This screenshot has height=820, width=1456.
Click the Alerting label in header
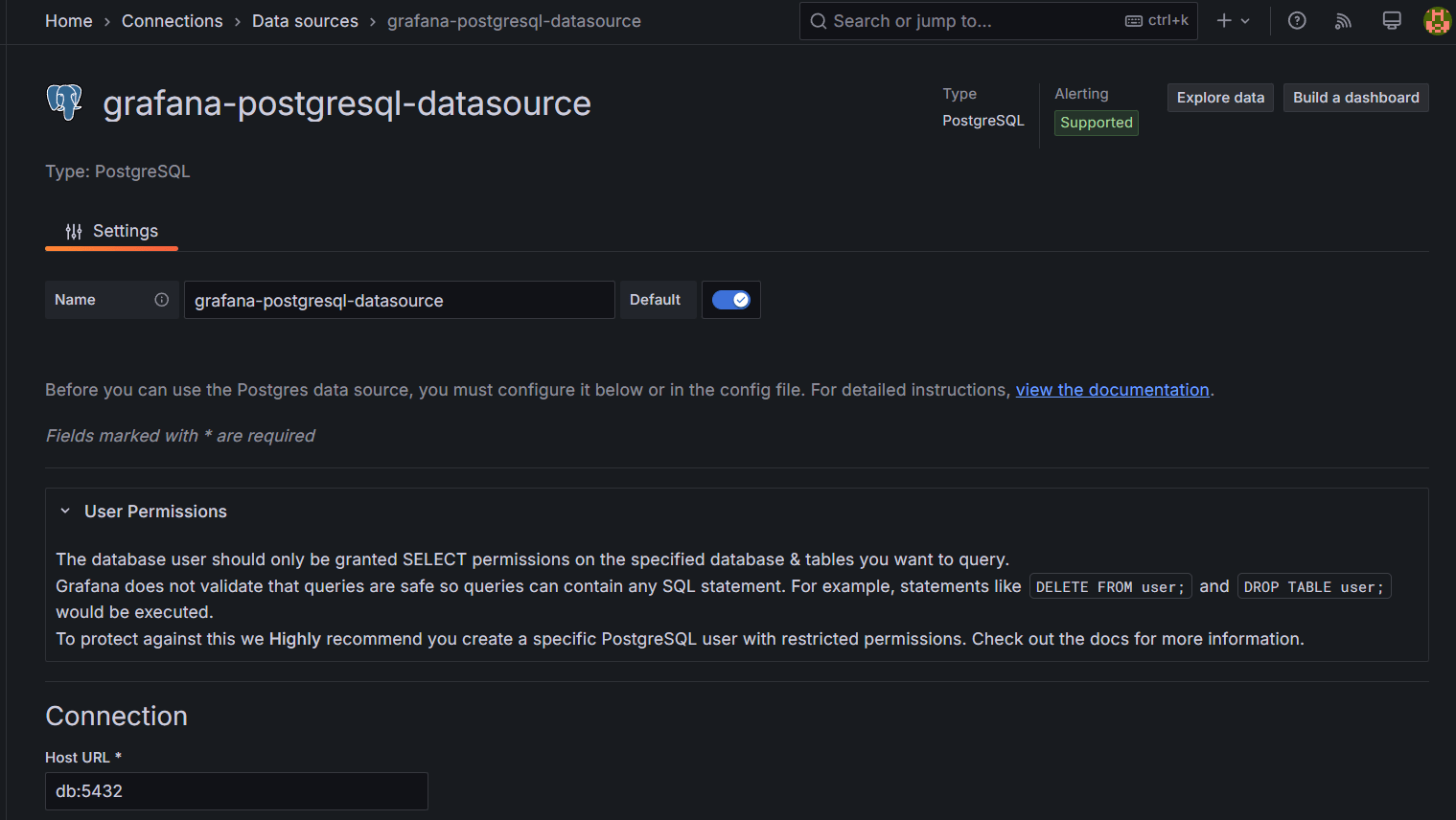pyautogui.click(x=1081, y=94)
